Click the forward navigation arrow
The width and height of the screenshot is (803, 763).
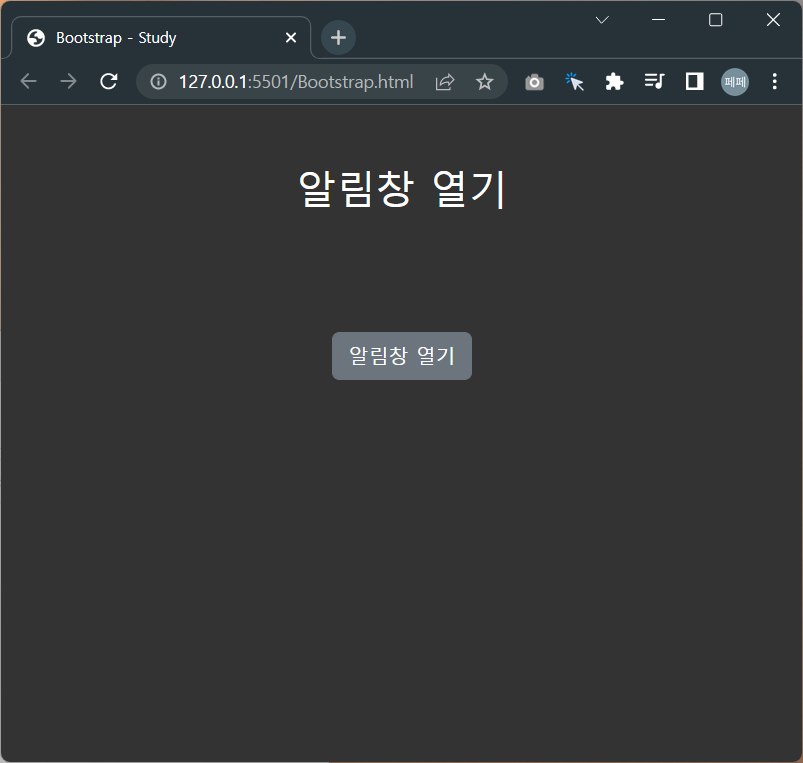coord(68,81)
